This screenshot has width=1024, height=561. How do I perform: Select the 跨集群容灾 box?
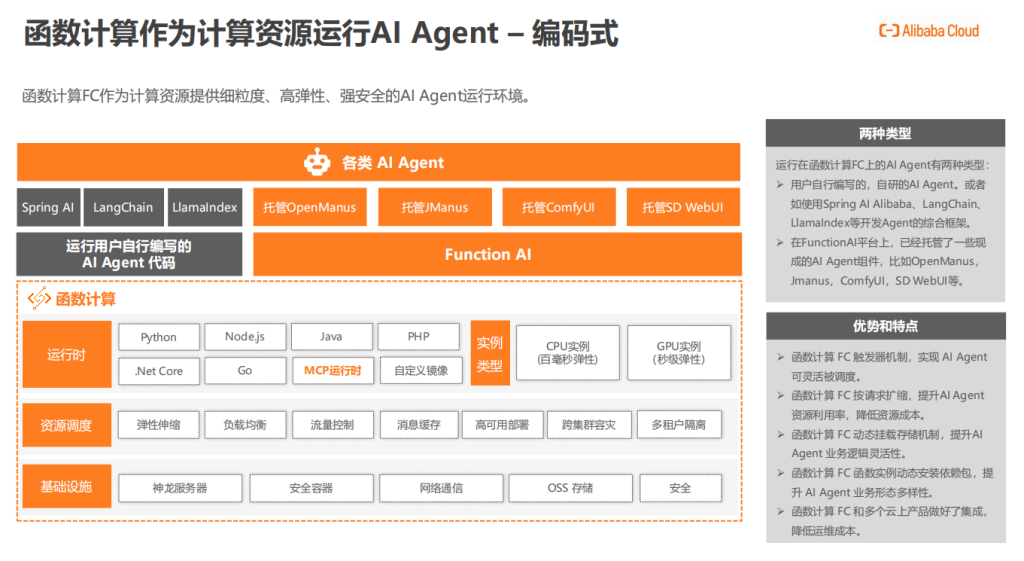[x=589, y=425]
